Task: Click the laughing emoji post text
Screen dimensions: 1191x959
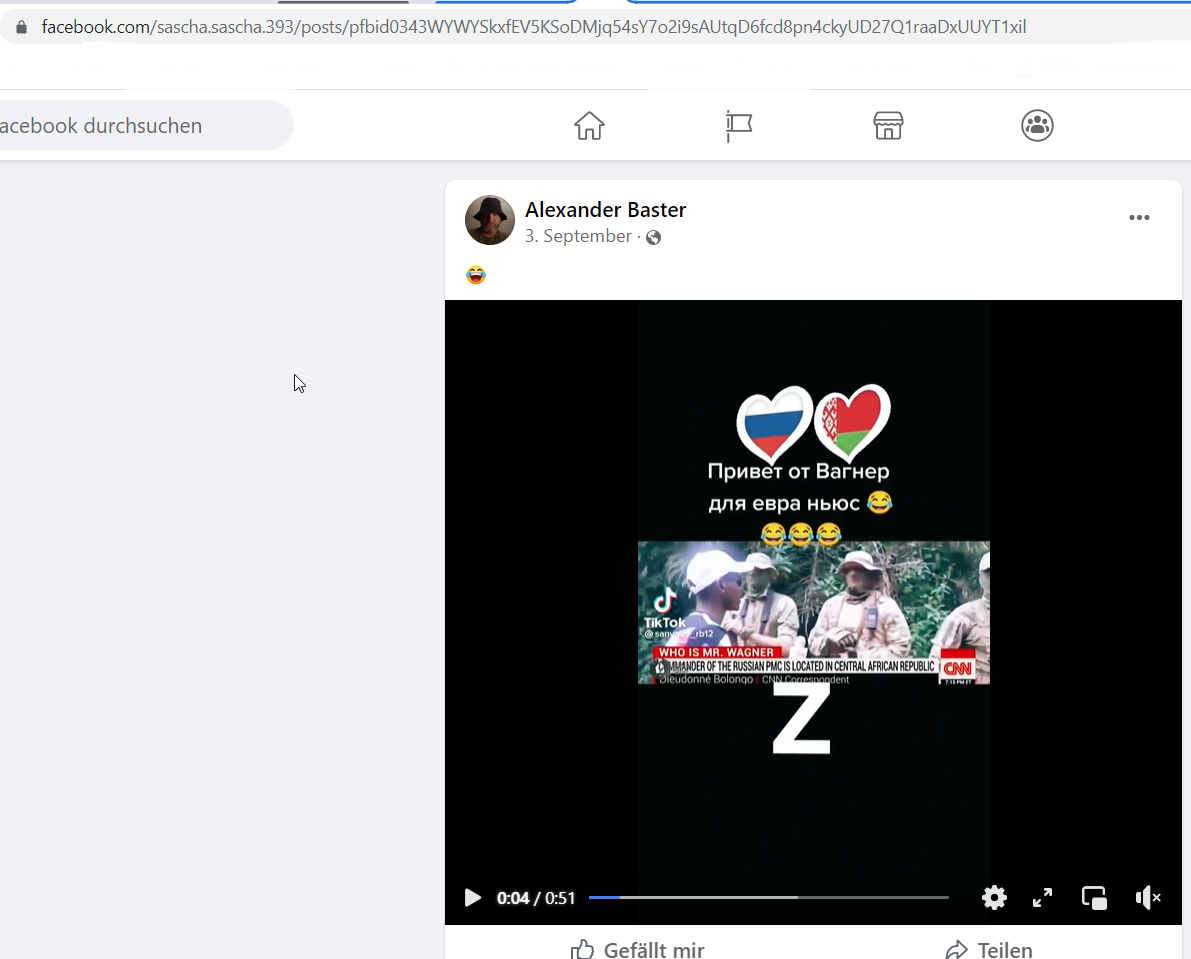Action: (475, 275)
